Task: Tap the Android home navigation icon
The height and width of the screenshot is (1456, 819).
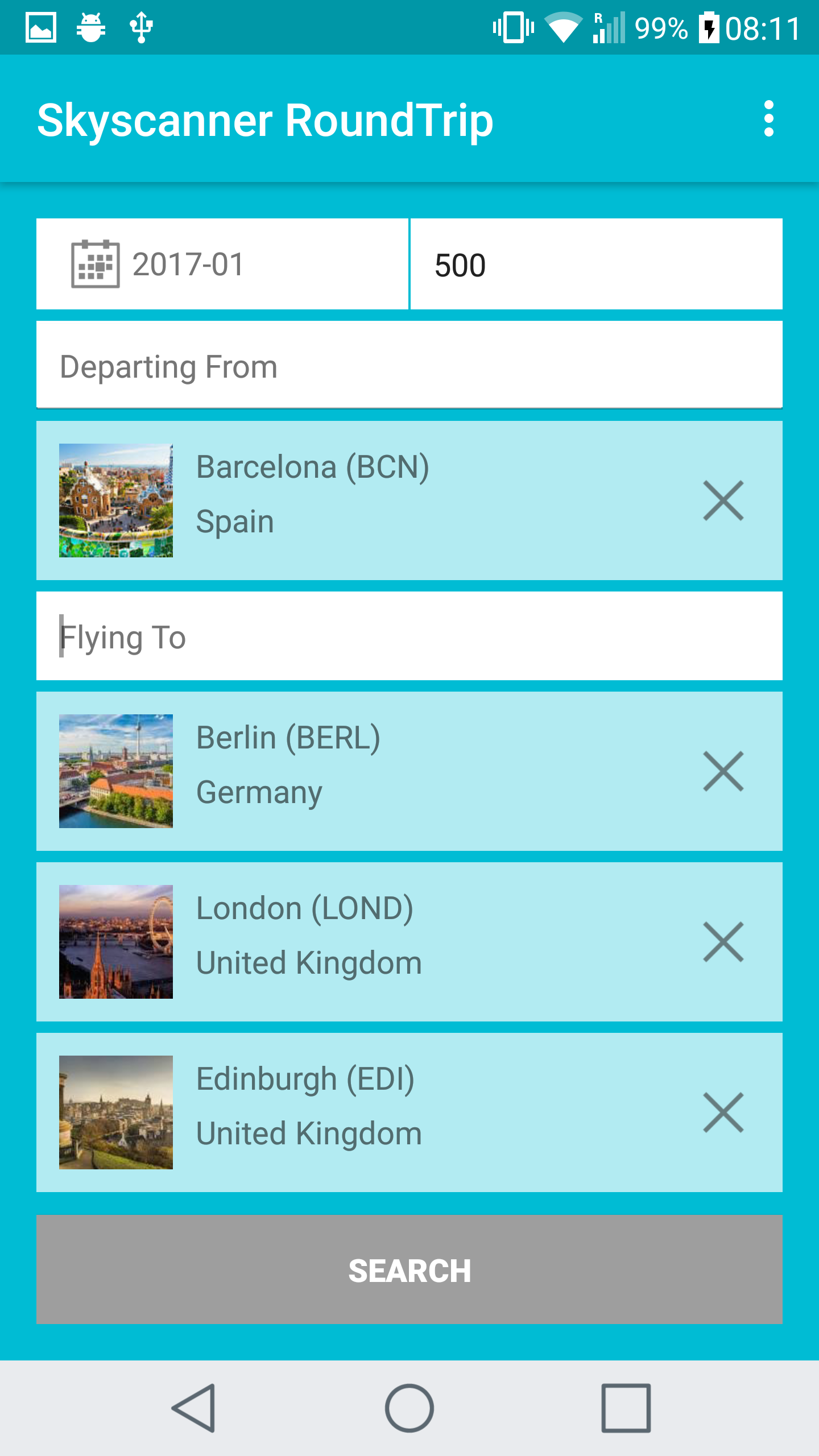Action: (409, 1408)
